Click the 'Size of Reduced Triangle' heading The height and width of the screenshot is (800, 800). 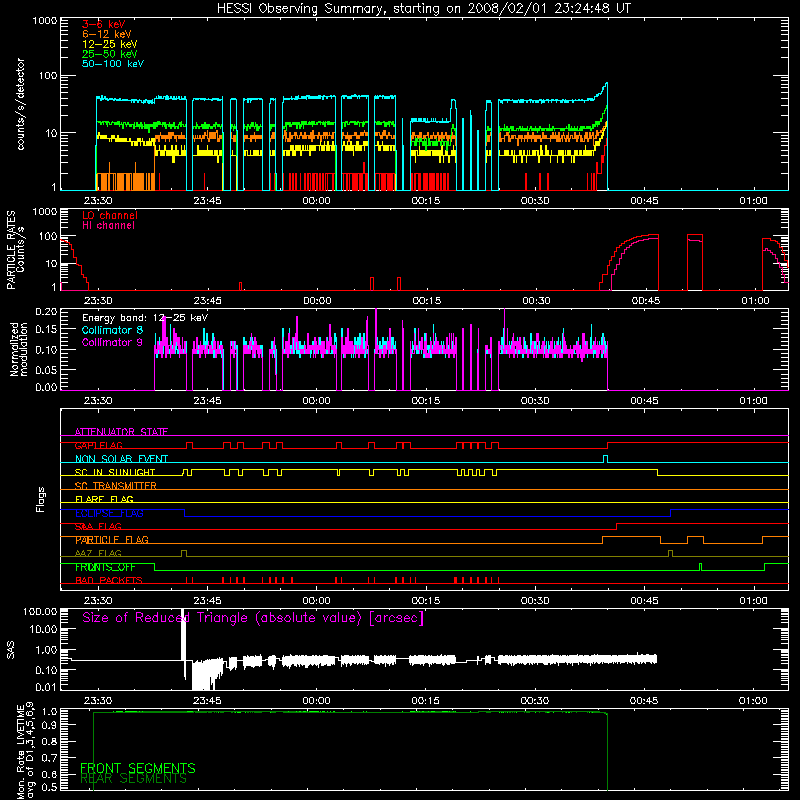click(253, 618)
